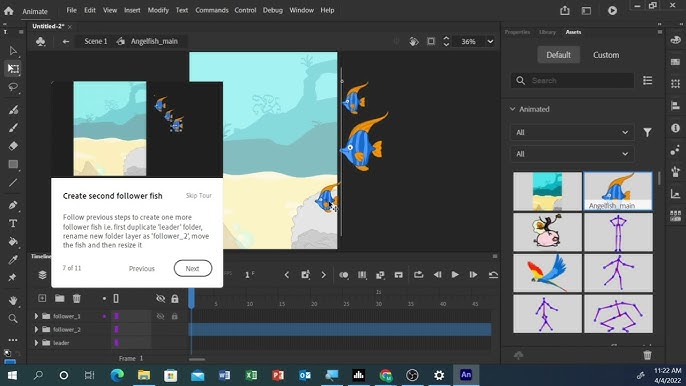Click inside the Assets Search field
686x386 pixels.
572,81
